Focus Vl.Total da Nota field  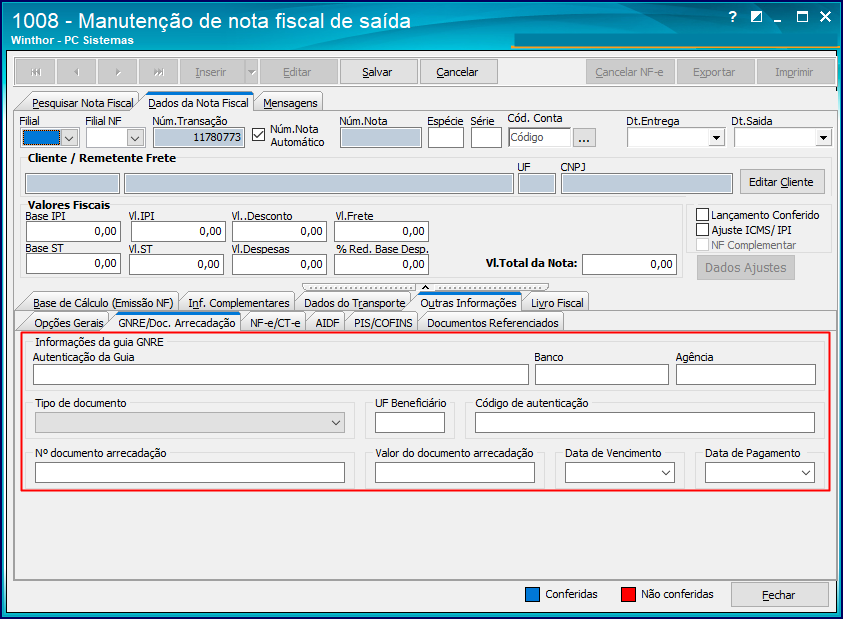click(629, 264)
